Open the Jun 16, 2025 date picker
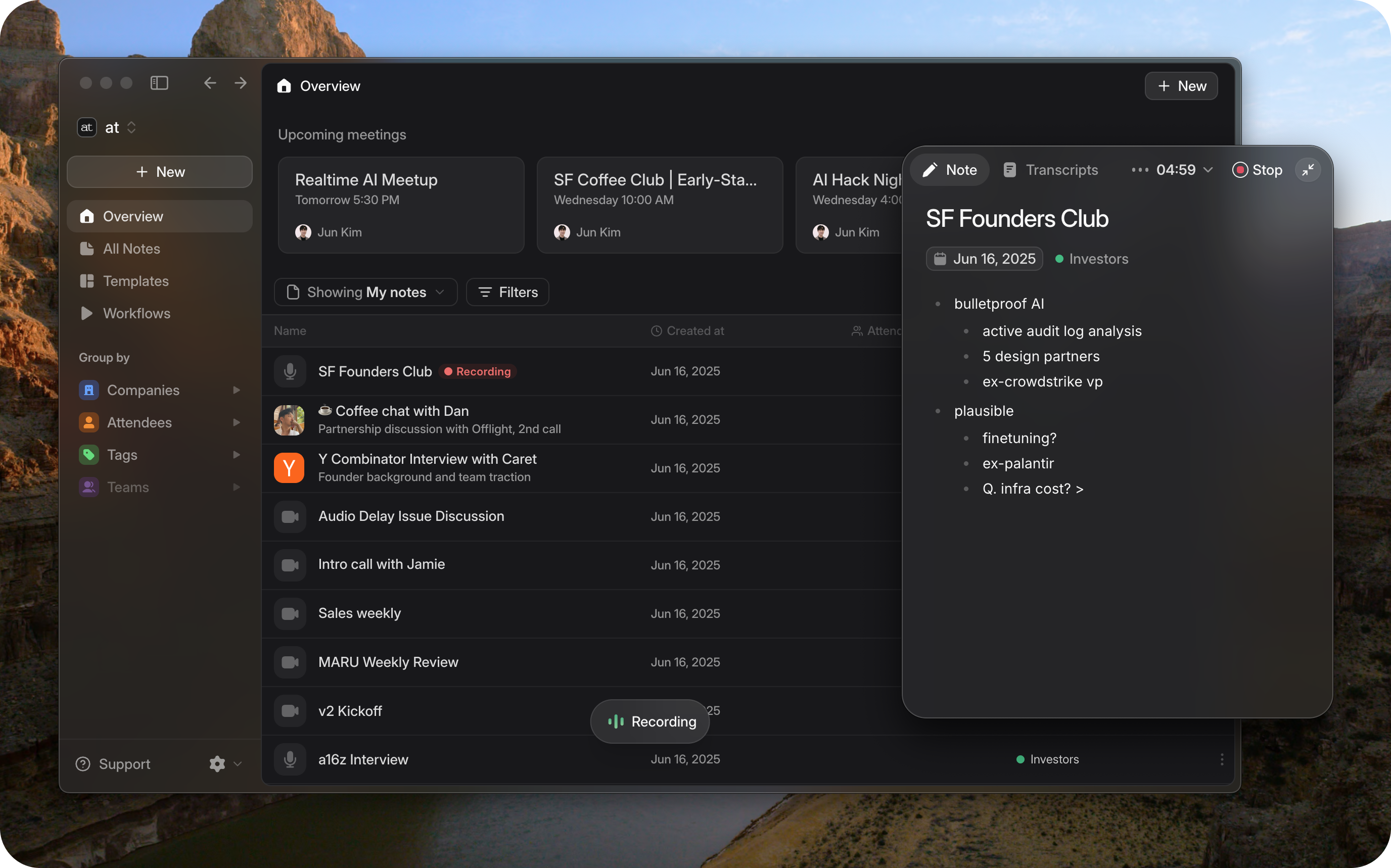Image resolution: width=1391 pixels, height=868 pixels. click(x=985, y=259)
